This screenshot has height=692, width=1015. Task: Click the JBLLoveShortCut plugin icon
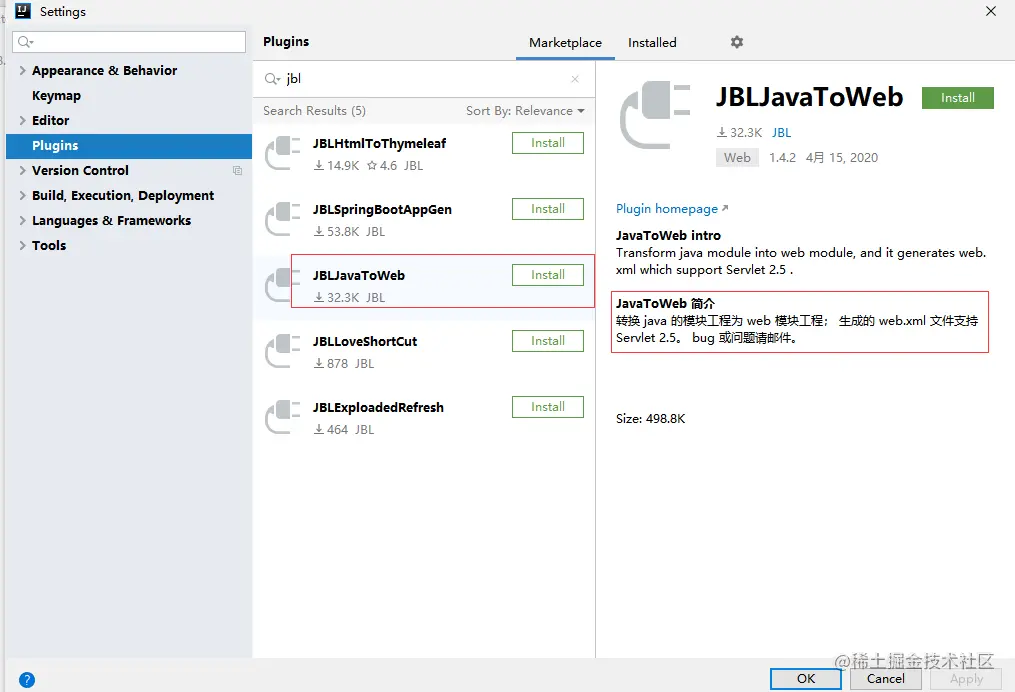[x=283, y=351]
